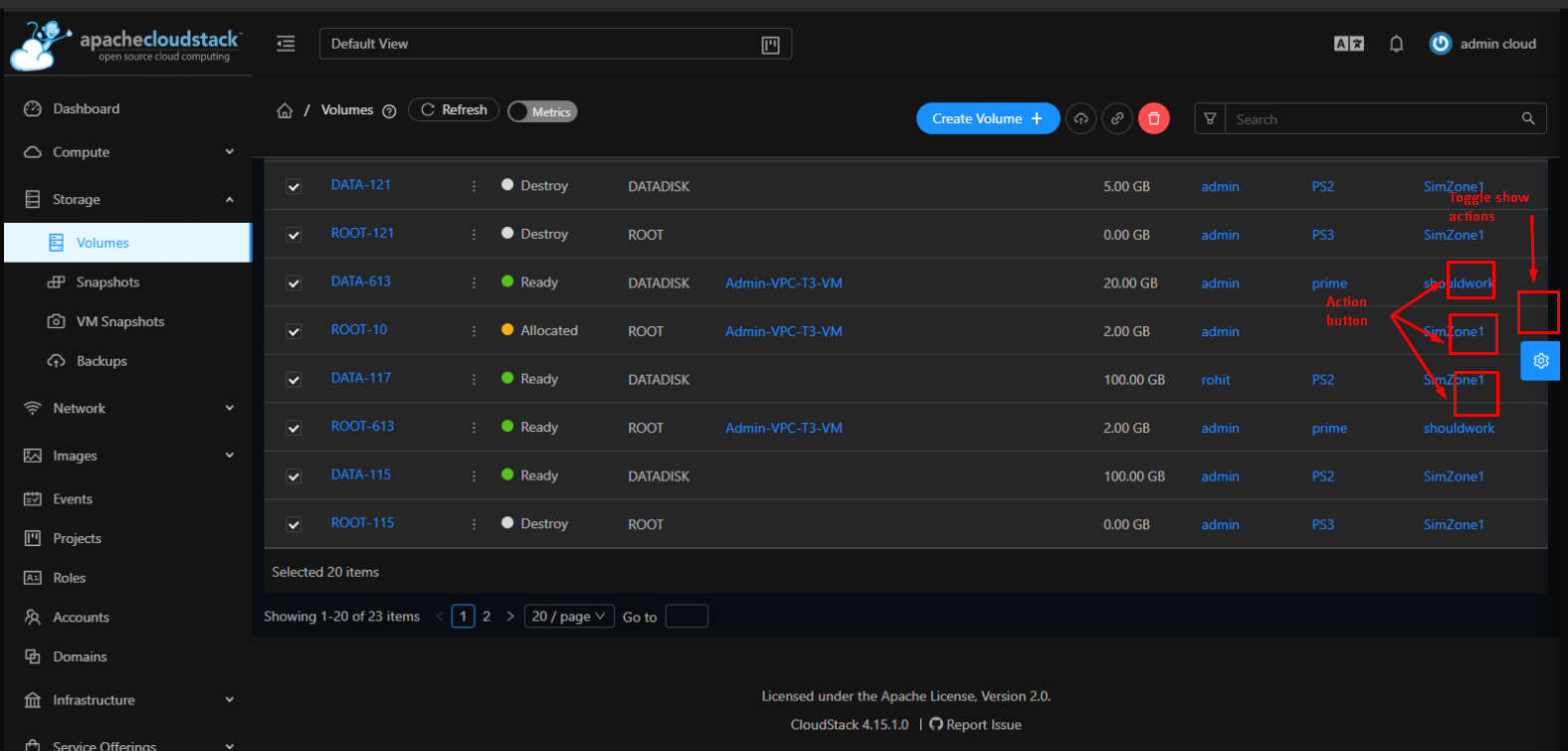Open the 20 / page size dropdown

(x=569, y=617)
